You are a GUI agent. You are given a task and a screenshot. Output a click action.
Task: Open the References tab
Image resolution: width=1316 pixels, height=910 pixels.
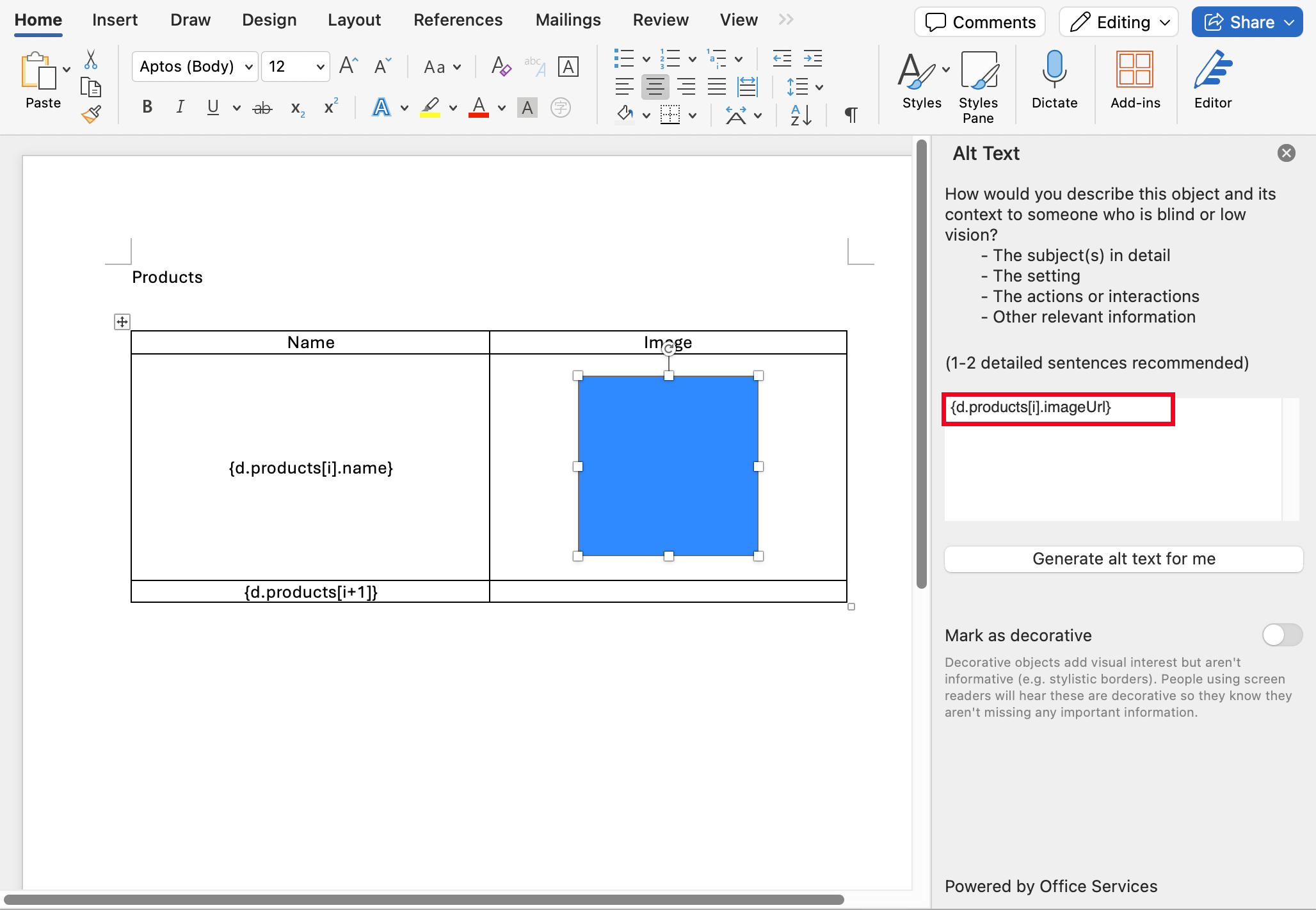[x=458, y=20]
